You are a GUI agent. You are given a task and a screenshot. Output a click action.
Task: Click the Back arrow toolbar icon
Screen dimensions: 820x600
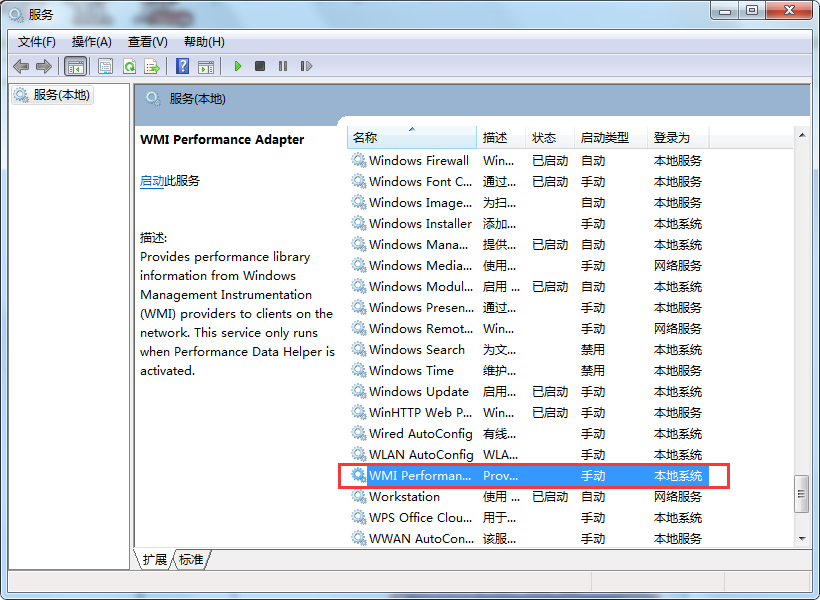coord(21,66)
